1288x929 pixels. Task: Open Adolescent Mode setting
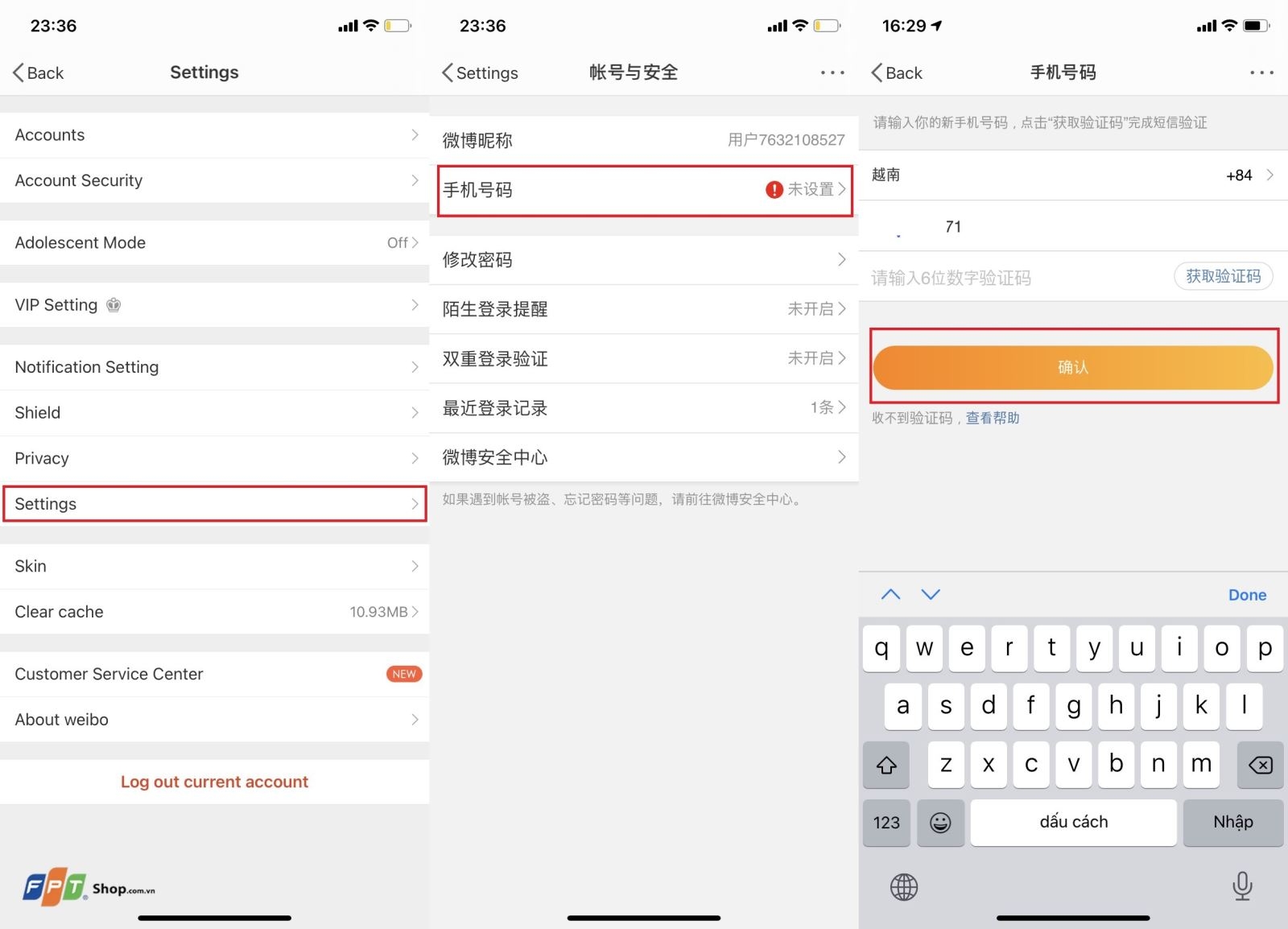point(214,242)
